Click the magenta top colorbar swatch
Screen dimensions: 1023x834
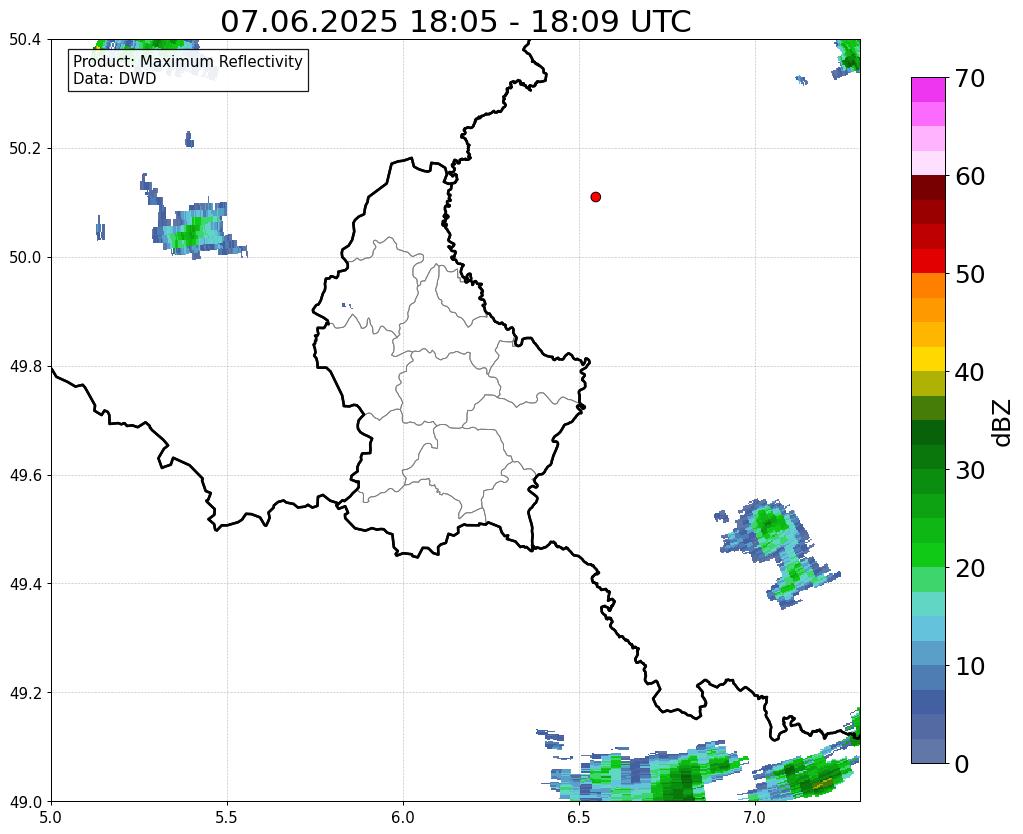[928, 89]
